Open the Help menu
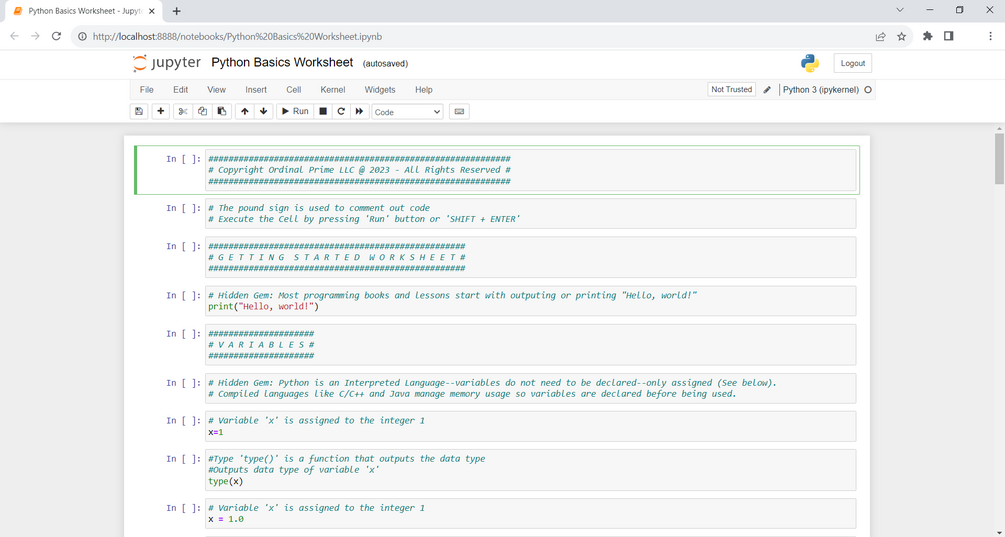Image resolution: width=1005 pixels, height=537 pixels. coord(424,90)
